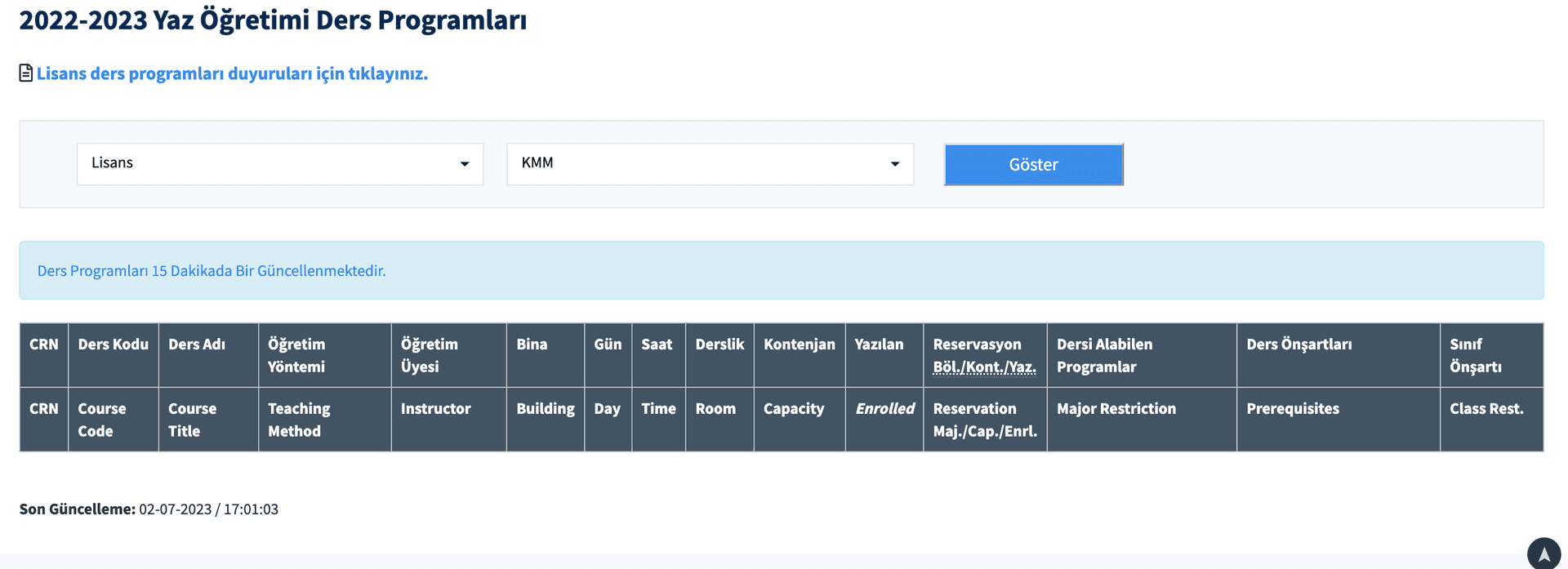Click the Ders Önşartları column header

(1298, 345)
